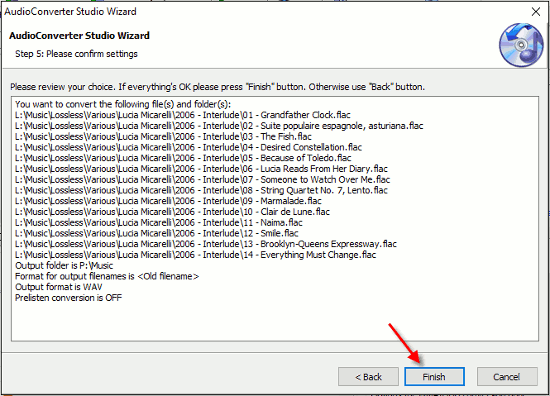This screenshot has height=396, width=550.
Task: Click the "Output format is WAV" line
Action: [x=59, y=287]
